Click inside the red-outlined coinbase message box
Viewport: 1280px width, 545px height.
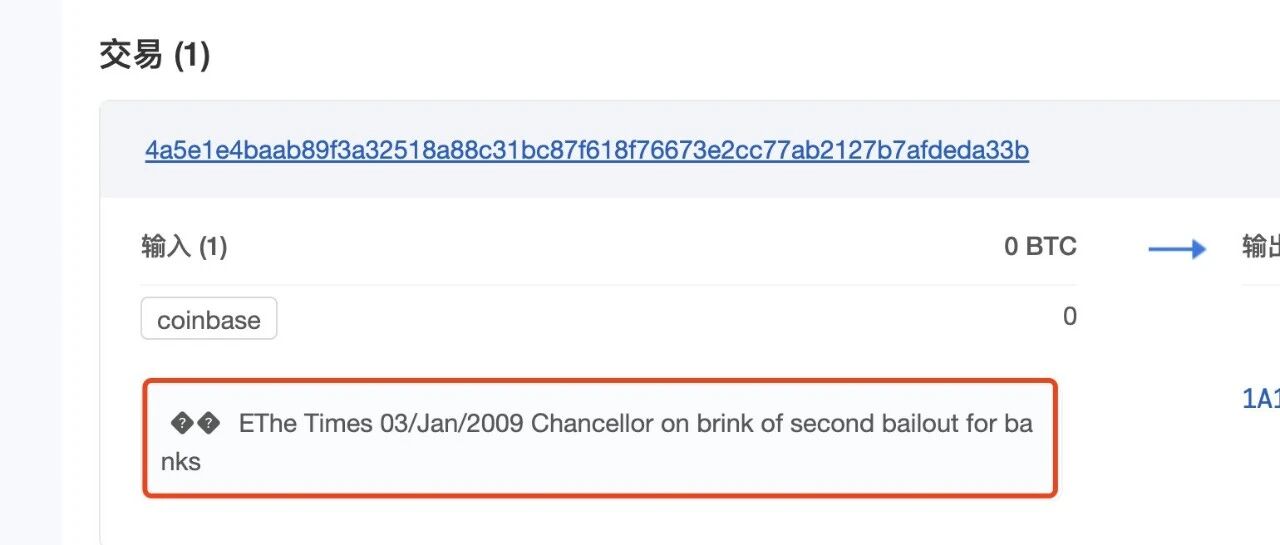point(600,437)
